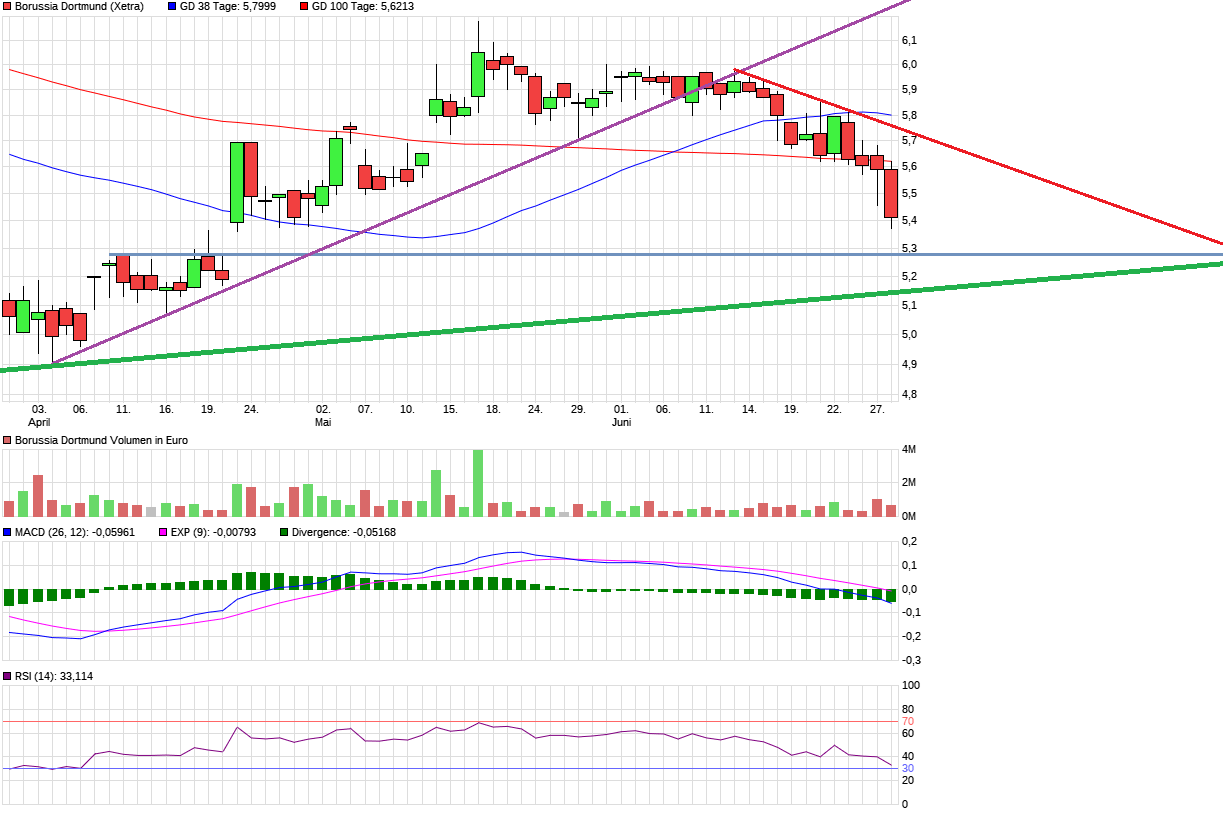Click the last red candlestick on the chart
This screenshot has height=814, width=1223.
[x=891, y=193]
